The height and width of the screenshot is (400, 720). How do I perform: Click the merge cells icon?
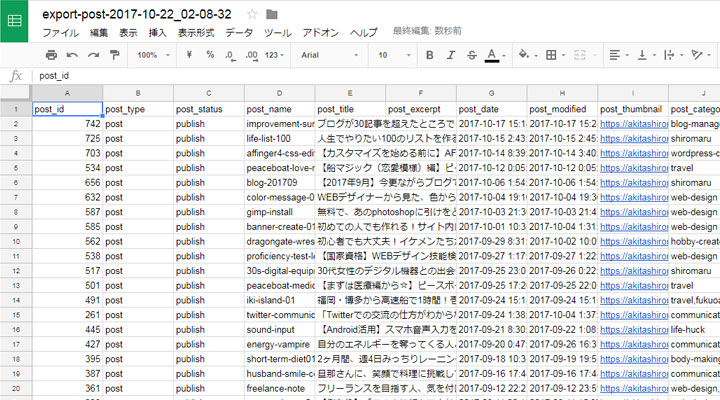click(580, 55)
